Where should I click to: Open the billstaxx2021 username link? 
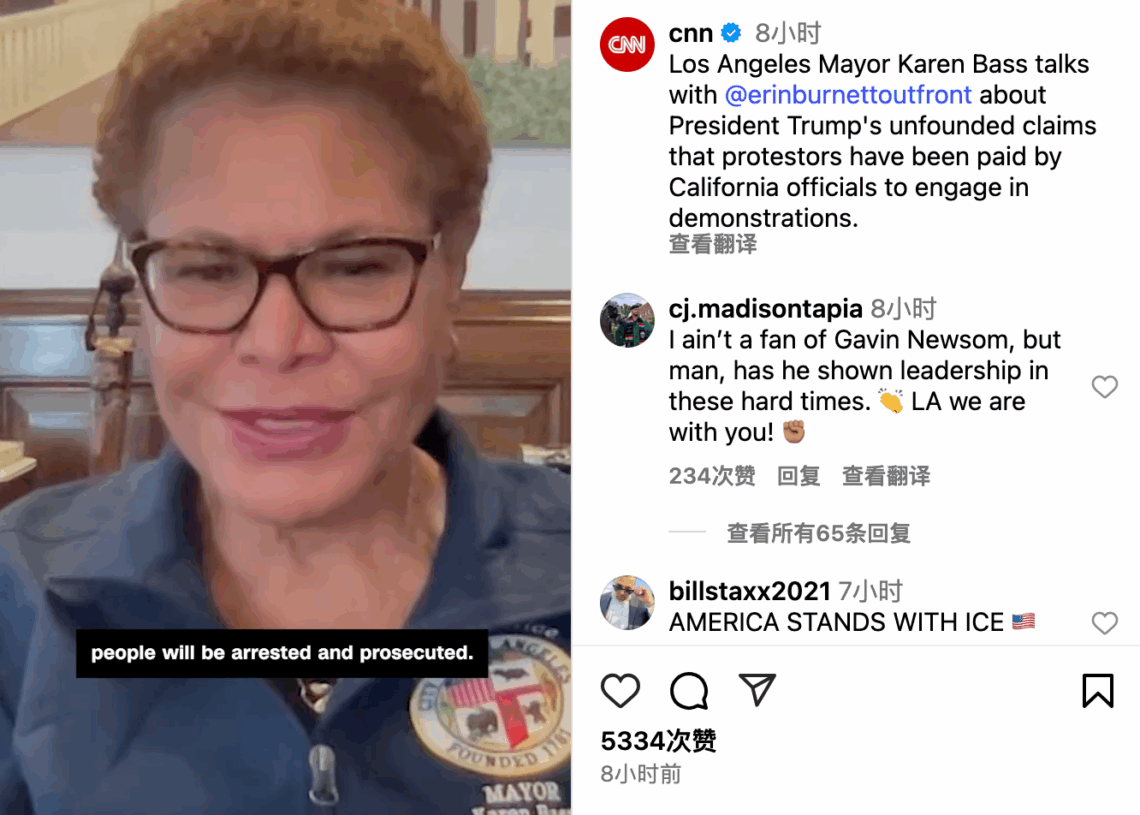click(750, 591)
